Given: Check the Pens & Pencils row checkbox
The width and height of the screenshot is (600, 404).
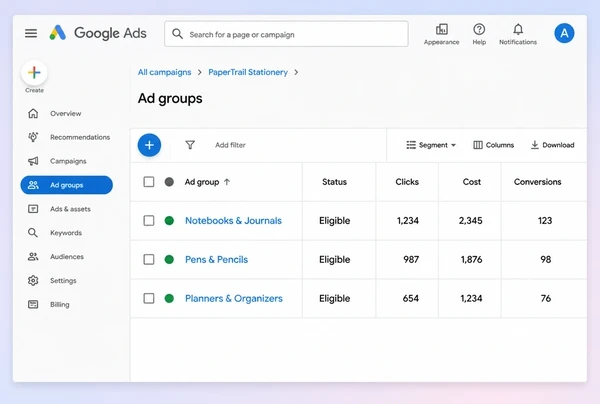Looking at the screenshot, I should 149,259.
